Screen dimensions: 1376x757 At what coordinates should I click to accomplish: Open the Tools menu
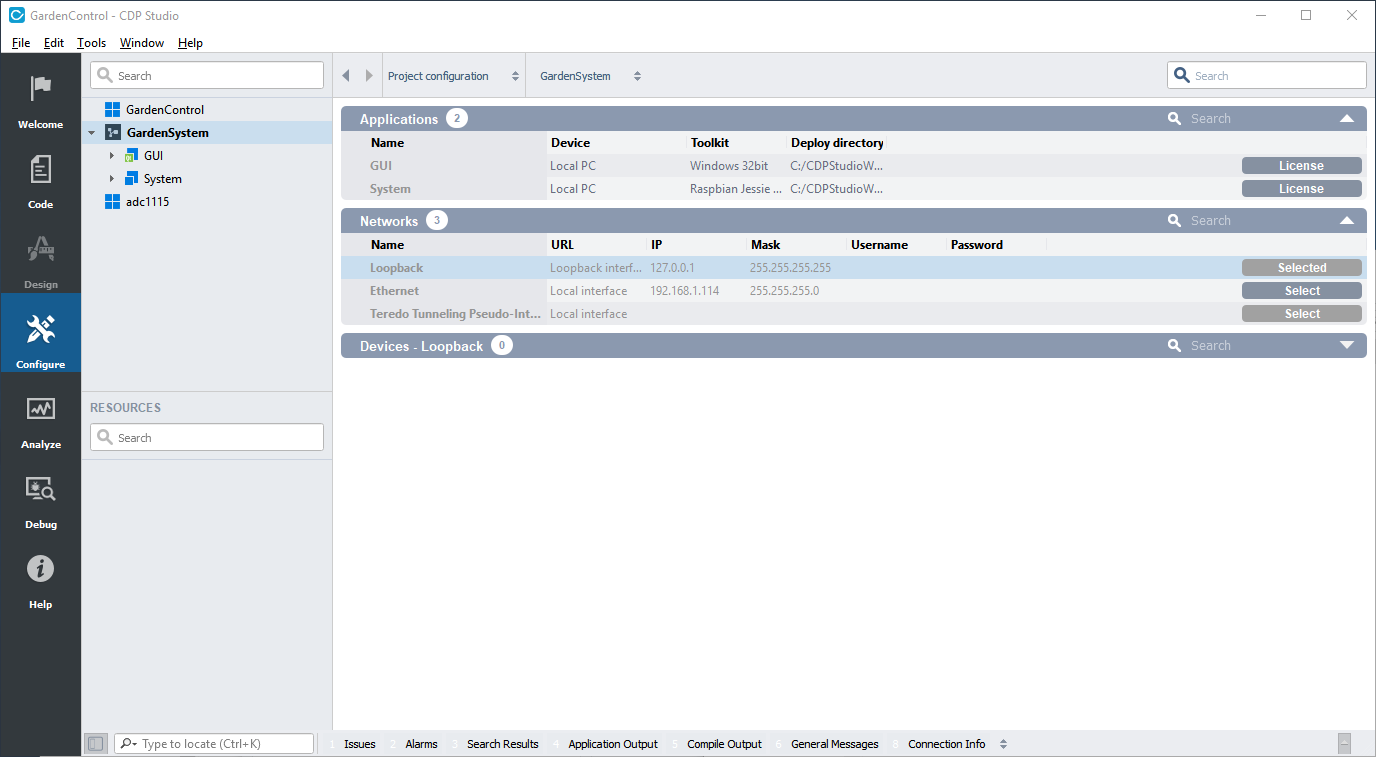click(91, 43)
